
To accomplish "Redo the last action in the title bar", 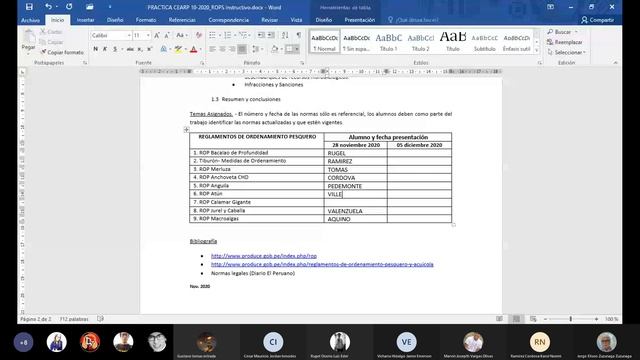I will click(x=69, y=7).
